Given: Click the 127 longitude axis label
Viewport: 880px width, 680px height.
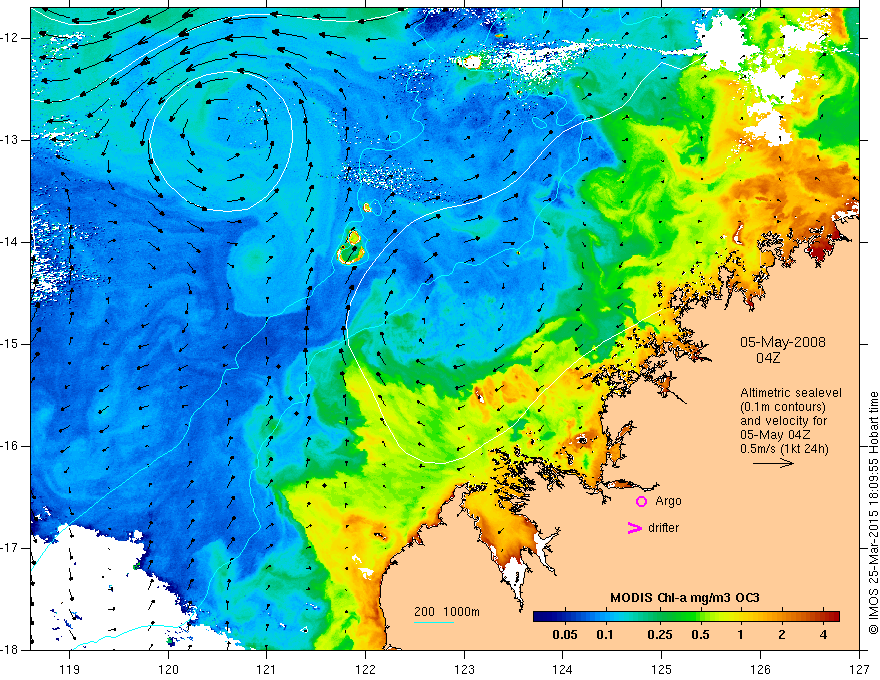Looking at the screenshot, I should click(859, 669).
